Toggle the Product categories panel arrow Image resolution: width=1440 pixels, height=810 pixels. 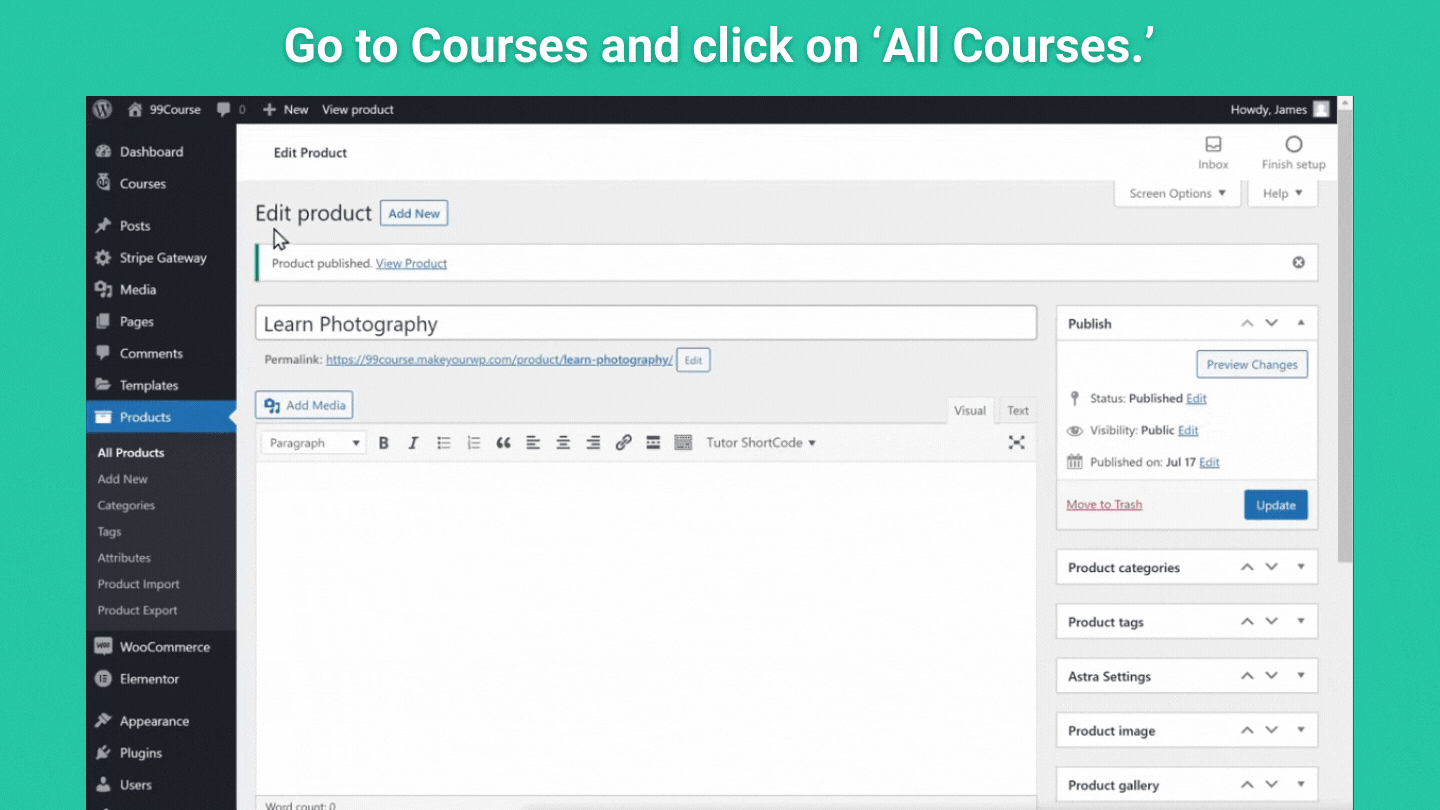point(1300,567)
